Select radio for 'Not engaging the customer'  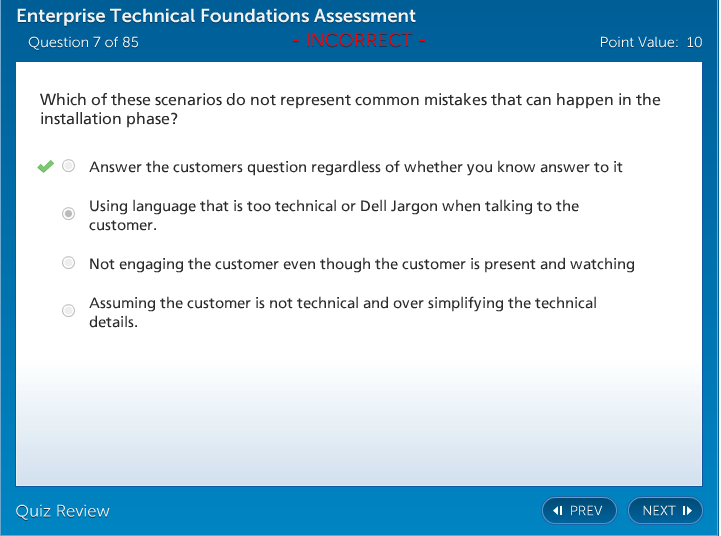pyautogui.click(x=68, y=263)
